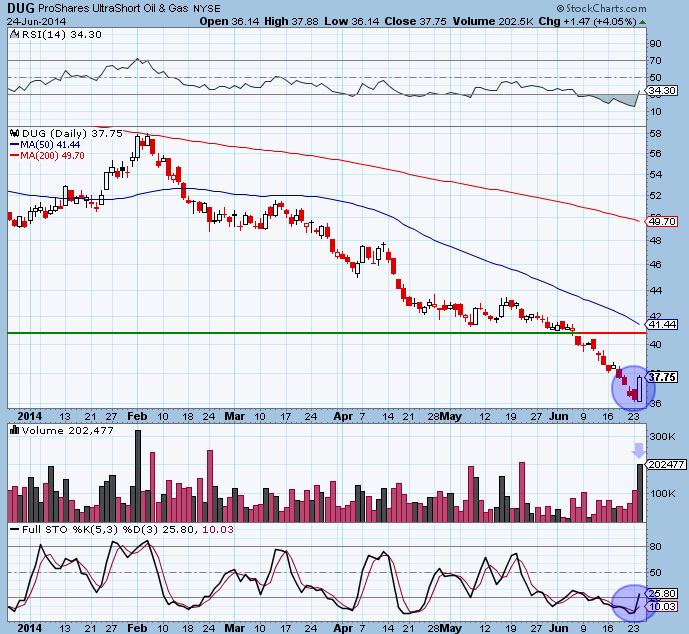Click the 'Close 37.75' value in header
Viewport: 689px width, 634px height.
pos(416,21)
